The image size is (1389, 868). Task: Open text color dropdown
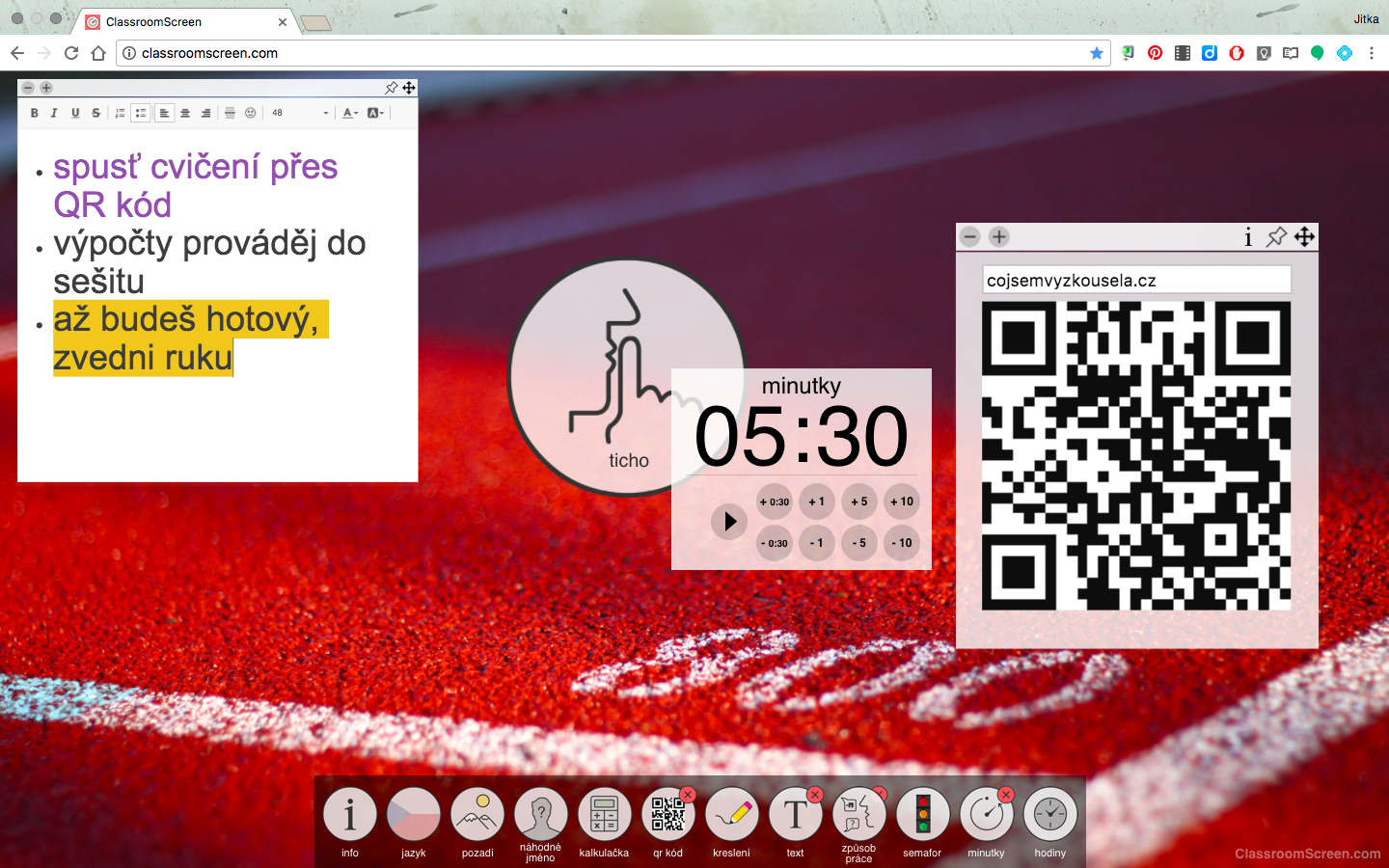(x=350, y=113)
